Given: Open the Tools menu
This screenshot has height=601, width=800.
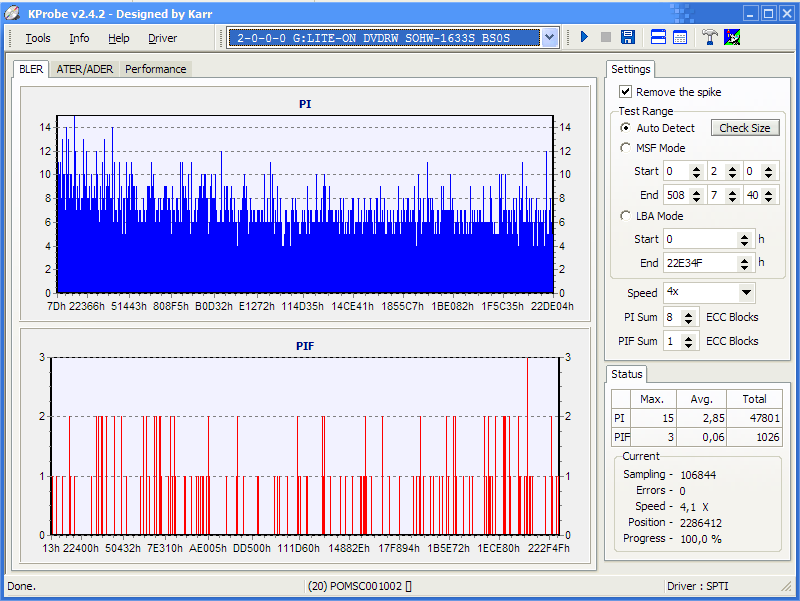Looking at the screenshot, I should tap(38, 38).
